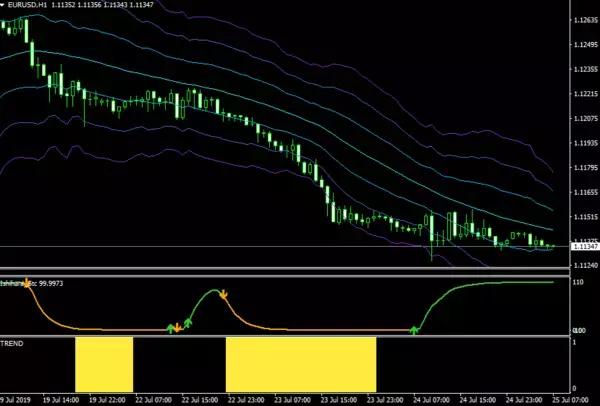Click the orange down arrow at oscillator peak
This screenshot has height=406, width=600.
(x=224, y=295)
